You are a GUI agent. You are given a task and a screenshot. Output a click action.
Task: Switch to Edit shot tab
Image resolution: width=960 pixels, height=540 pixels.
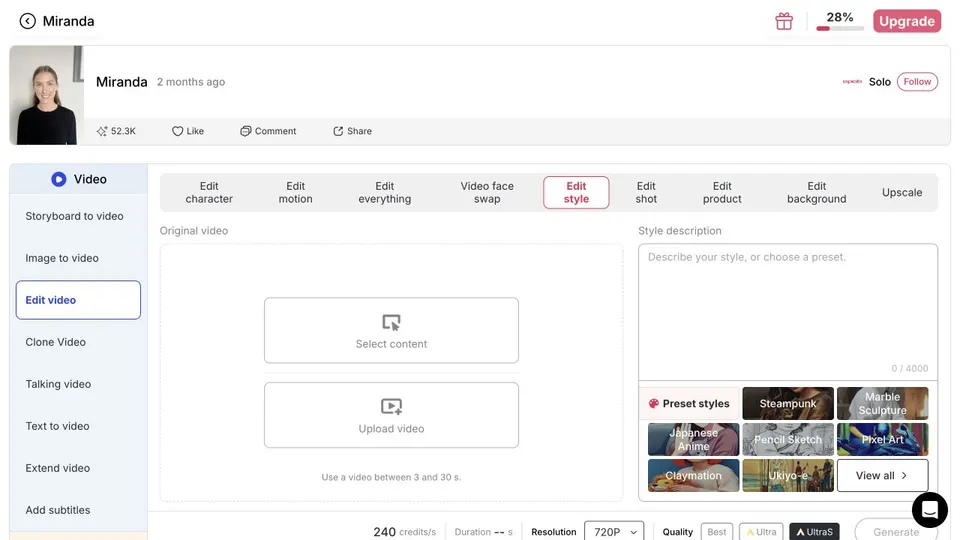[x=646, y=192]
